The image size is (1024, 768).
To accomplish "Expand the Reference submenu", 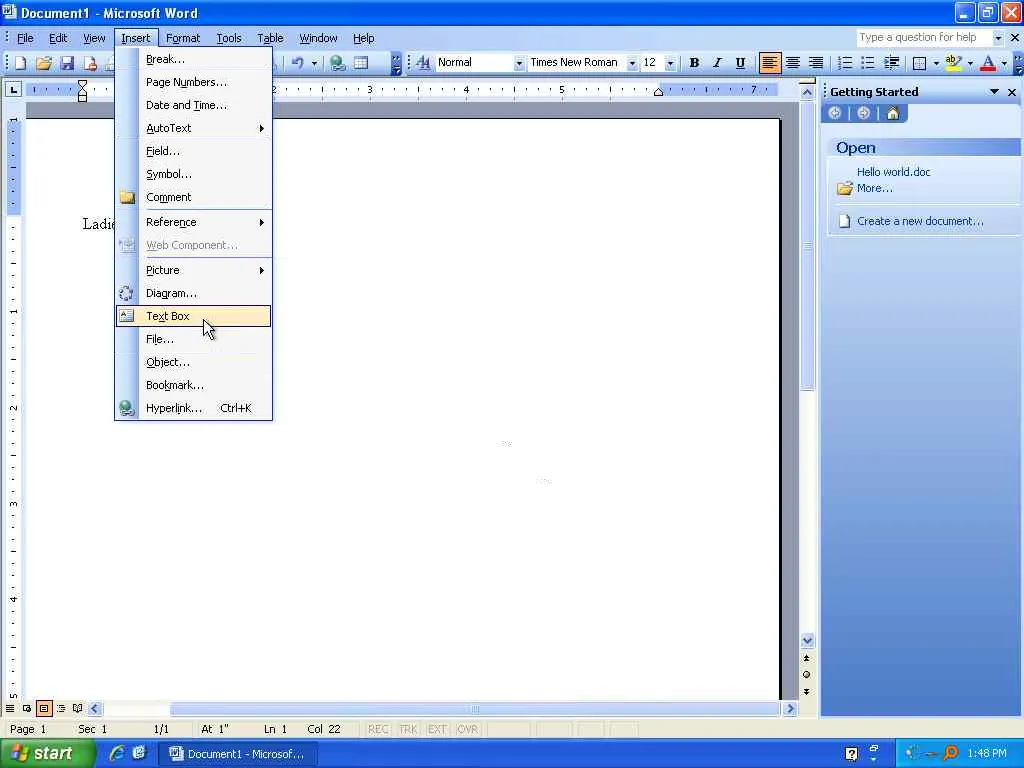I will coord(193,222).
